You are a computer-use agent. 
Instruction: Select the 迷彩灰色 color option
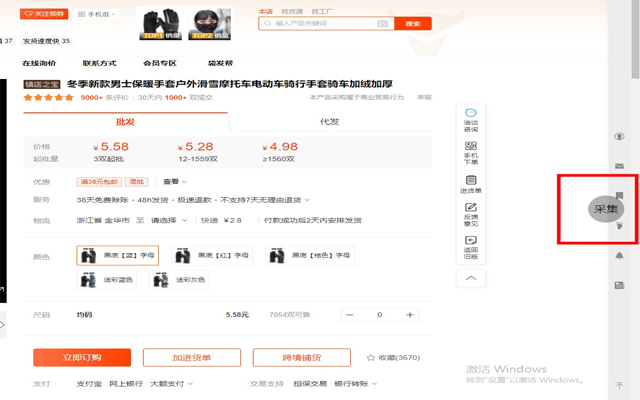(179, 280)
